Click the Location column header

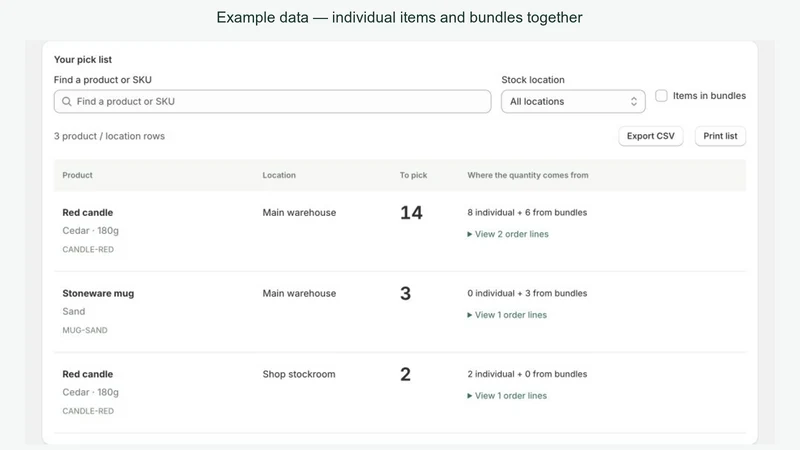click(x=279, y=175)
